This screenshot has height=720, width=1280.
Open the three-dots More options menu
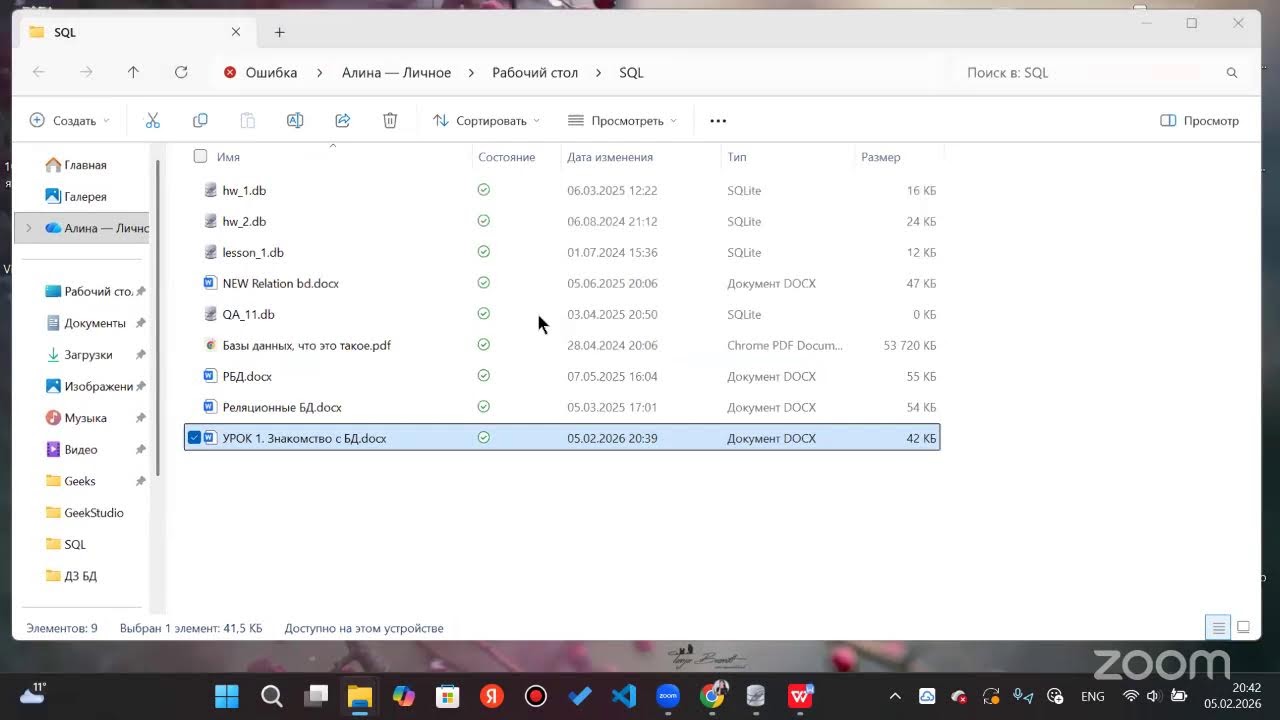click(718, 121)
